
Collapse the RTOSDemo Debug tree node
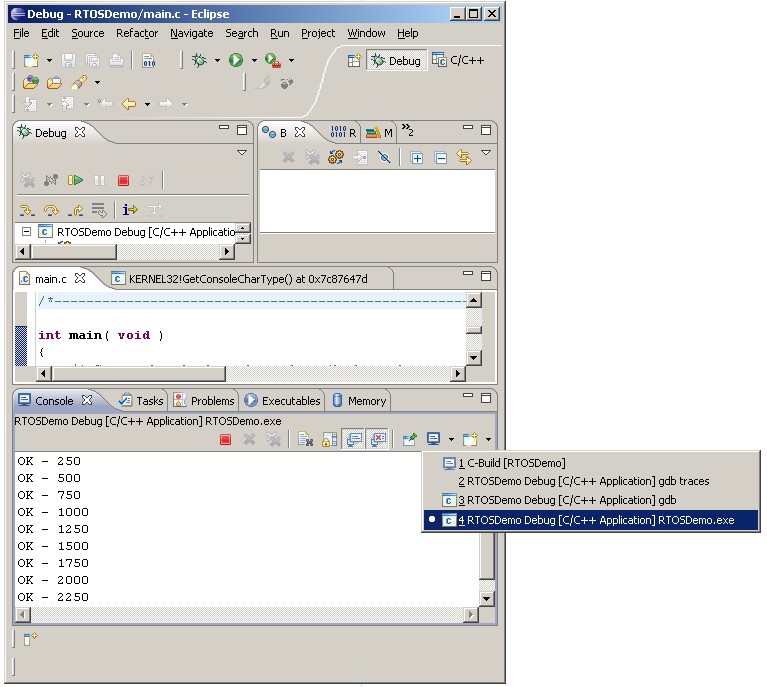coord(27,232)
